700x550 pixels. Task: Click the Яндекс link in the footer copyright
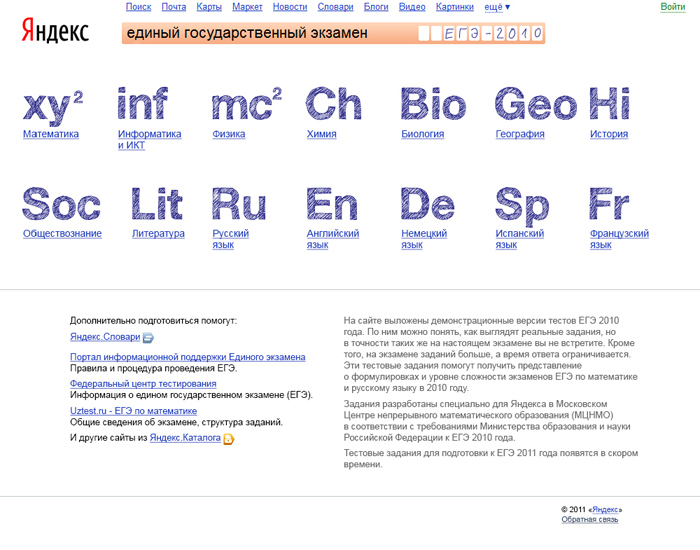(605, 510)
